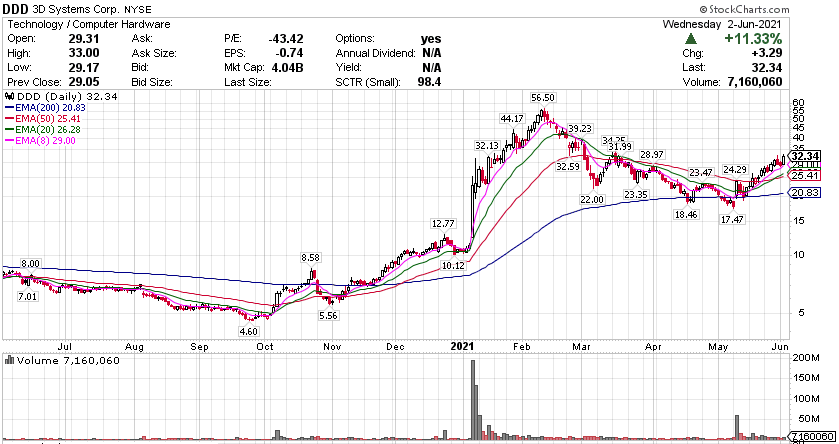Click the 23.47 price label
Image resolution: width=839 pixels, height=444 pixels.
[701, 172]
